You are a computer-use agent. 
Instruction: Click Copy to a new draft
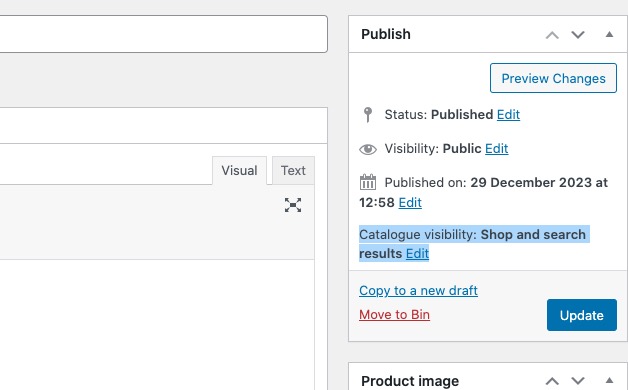[418, 291]
